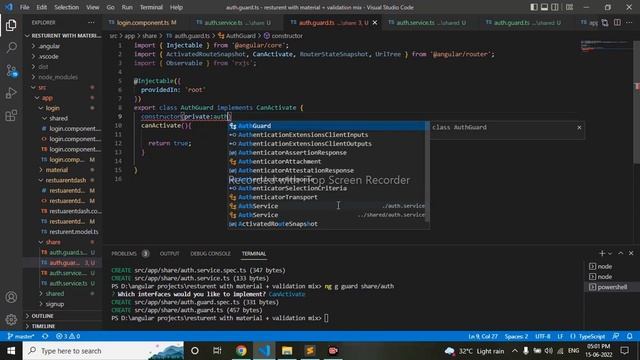Collapse the src folder
The image size is (640, 360).
coord(42,87)
